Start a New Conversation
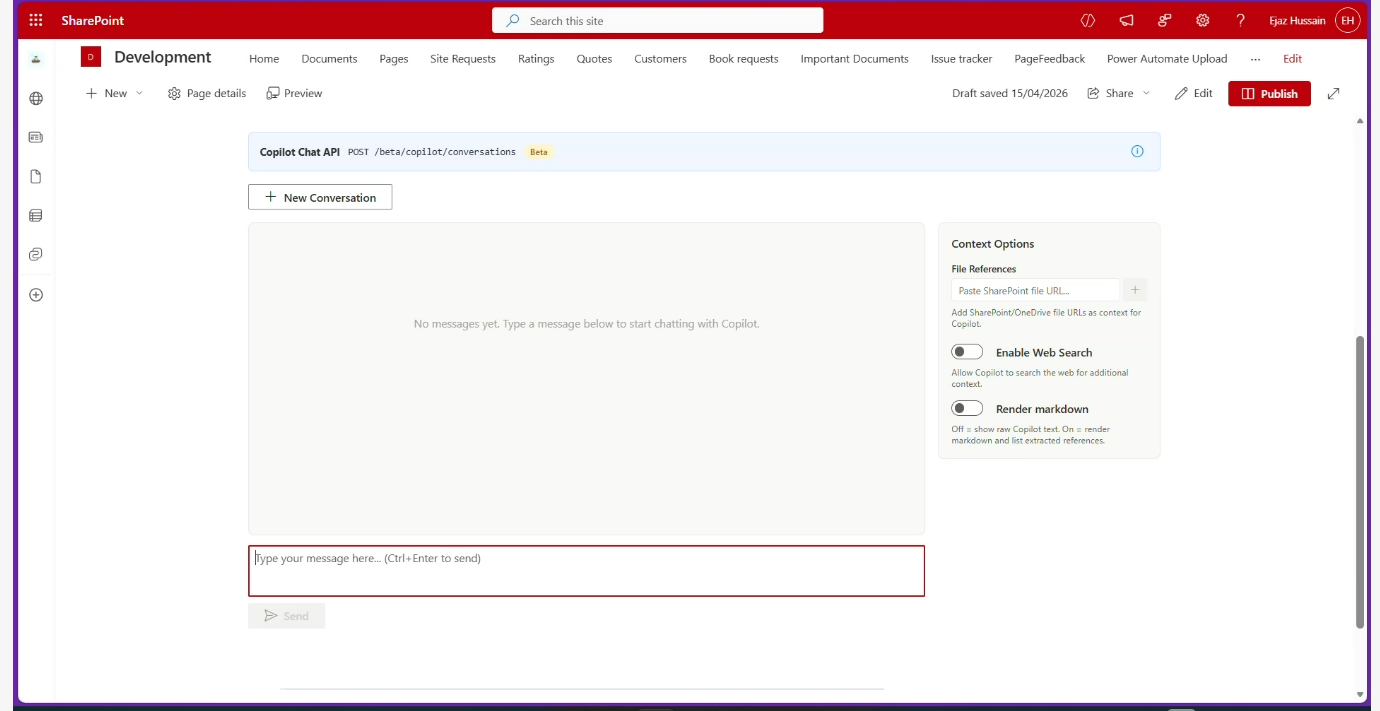 tap(320, 197)
